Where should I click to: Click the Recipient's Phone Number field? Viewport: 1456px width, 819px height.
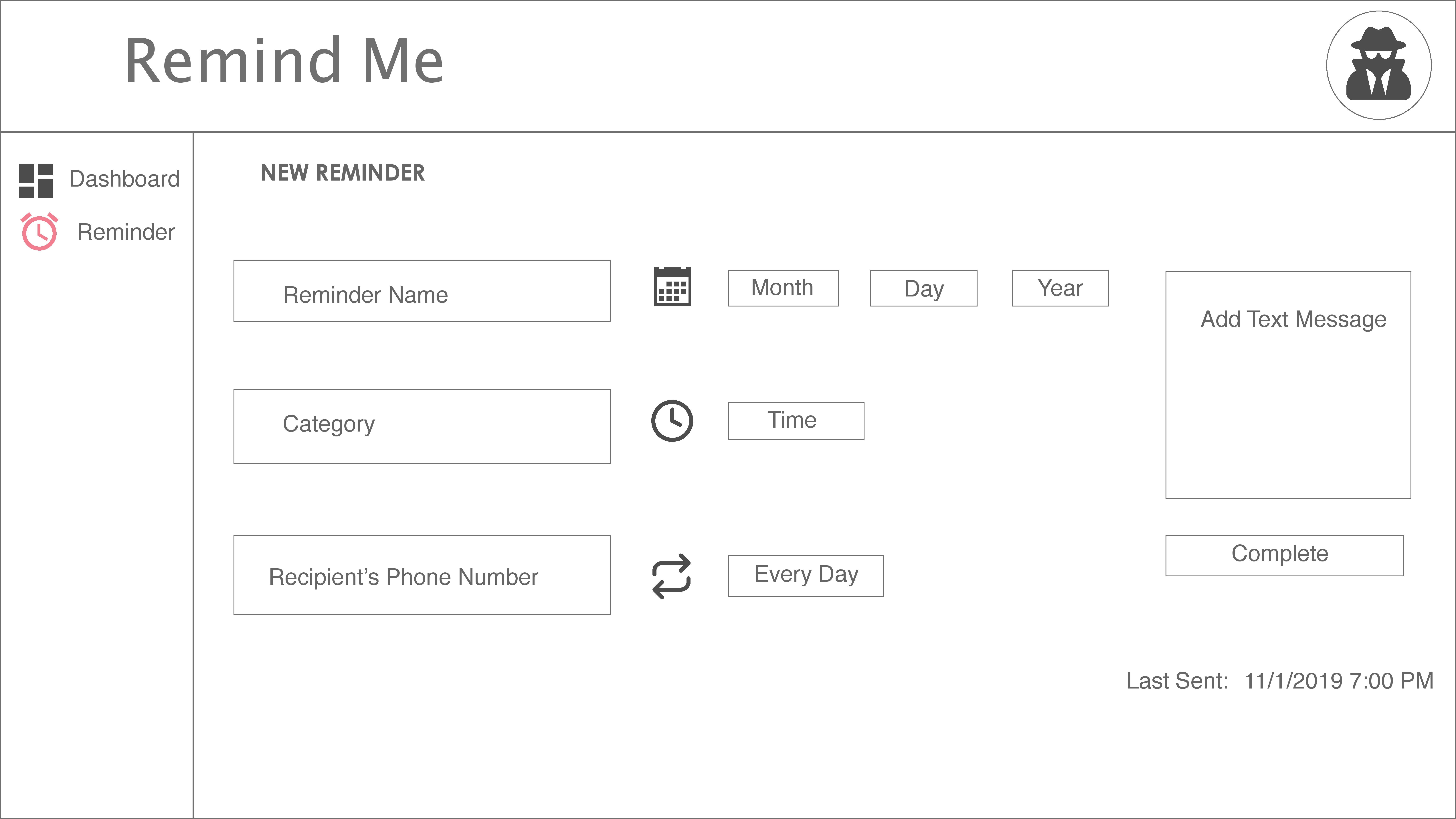[x=422, y=575]
